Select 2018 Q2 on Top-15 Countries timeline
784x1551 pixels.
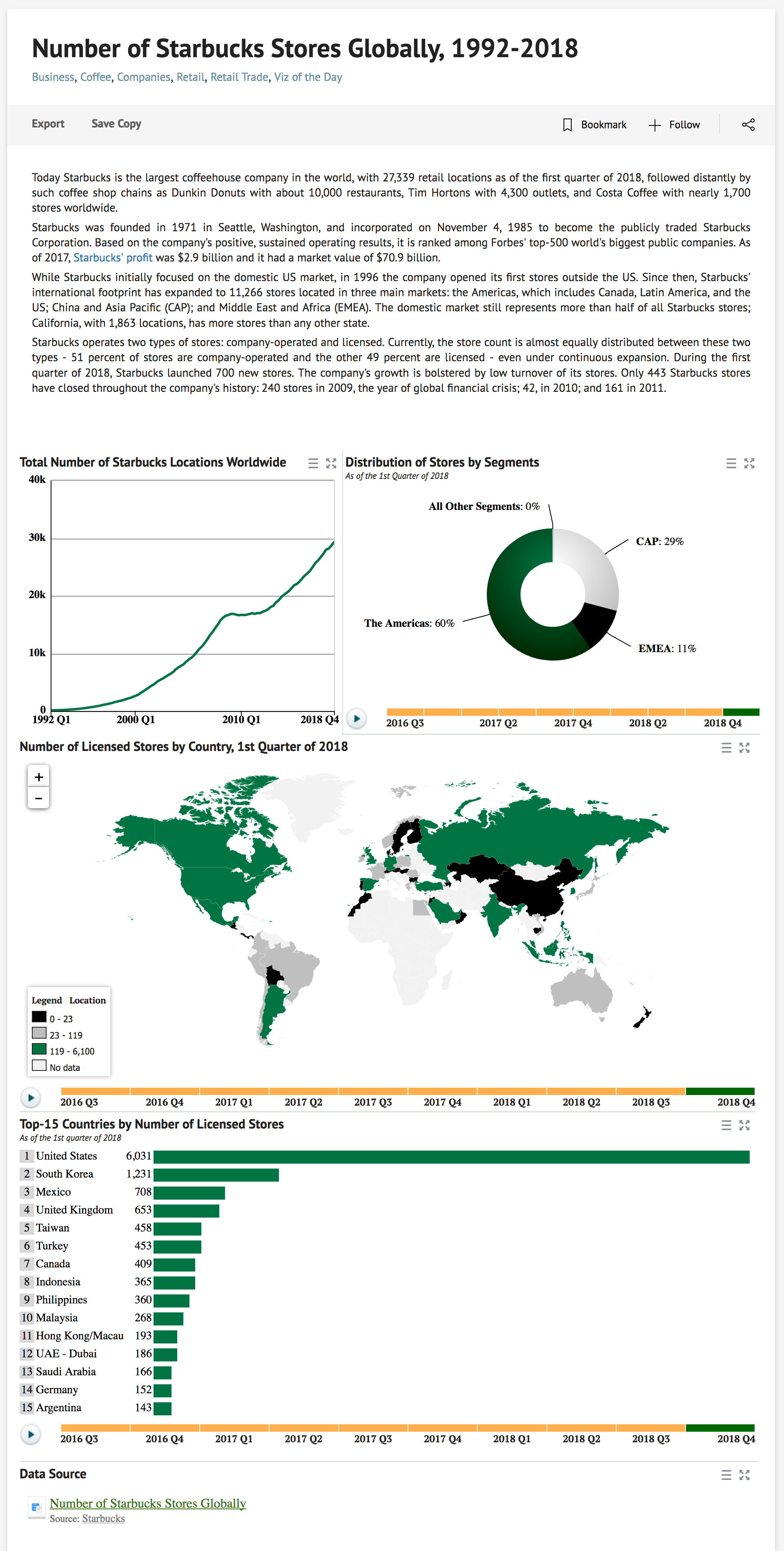tap(581, 1428)
